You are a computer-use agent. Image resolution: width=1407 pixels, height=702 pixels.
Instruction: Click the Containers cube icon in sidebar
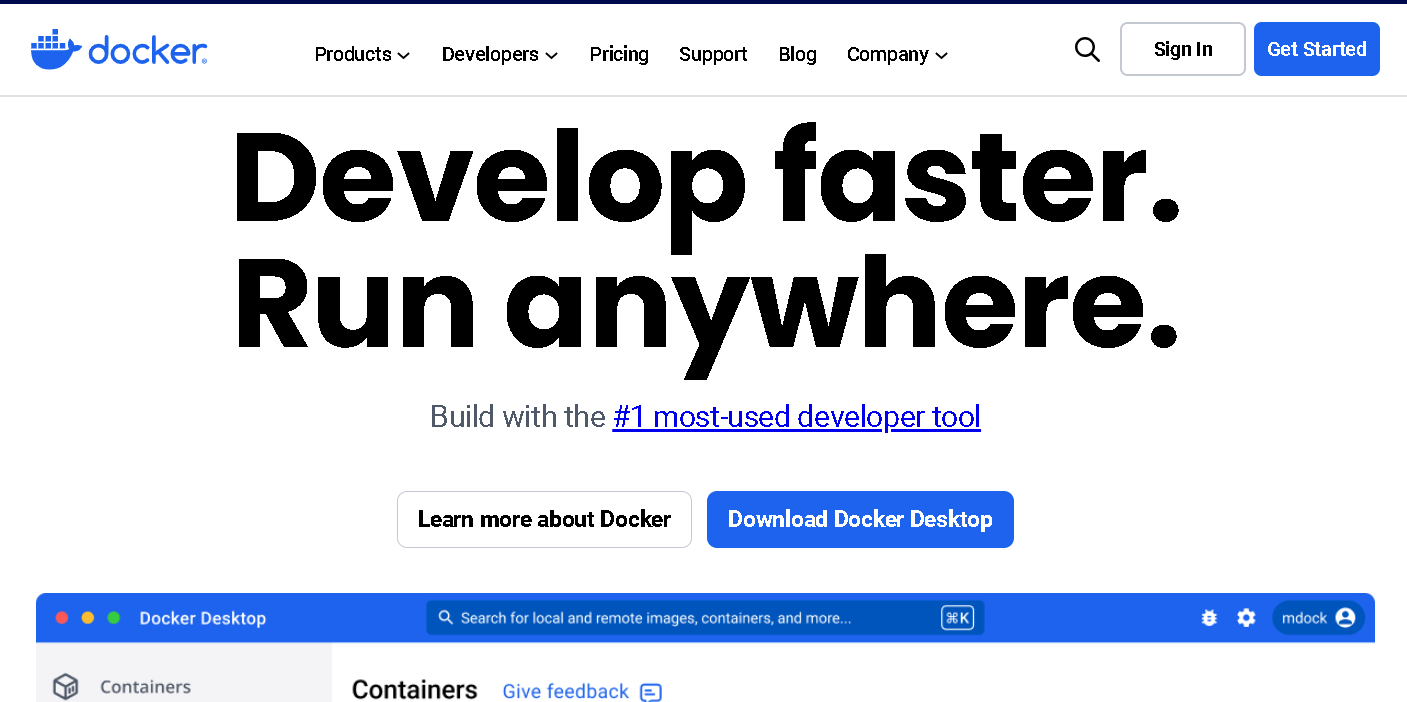click(x=66, y=687)
